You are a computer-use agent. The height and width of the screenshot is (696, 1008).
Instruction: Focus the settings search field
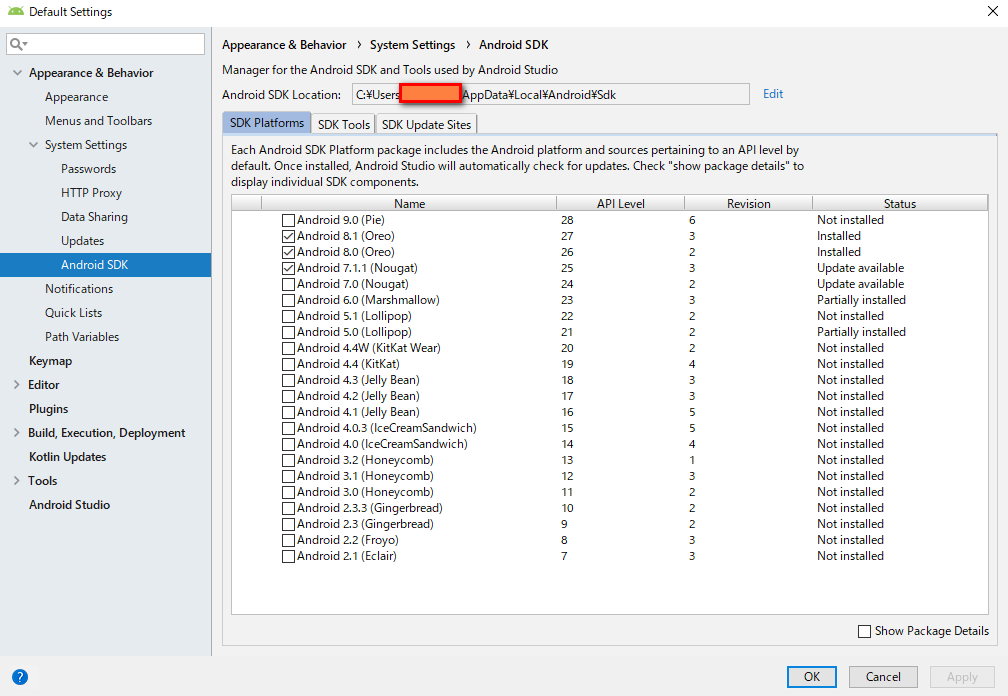105,44
